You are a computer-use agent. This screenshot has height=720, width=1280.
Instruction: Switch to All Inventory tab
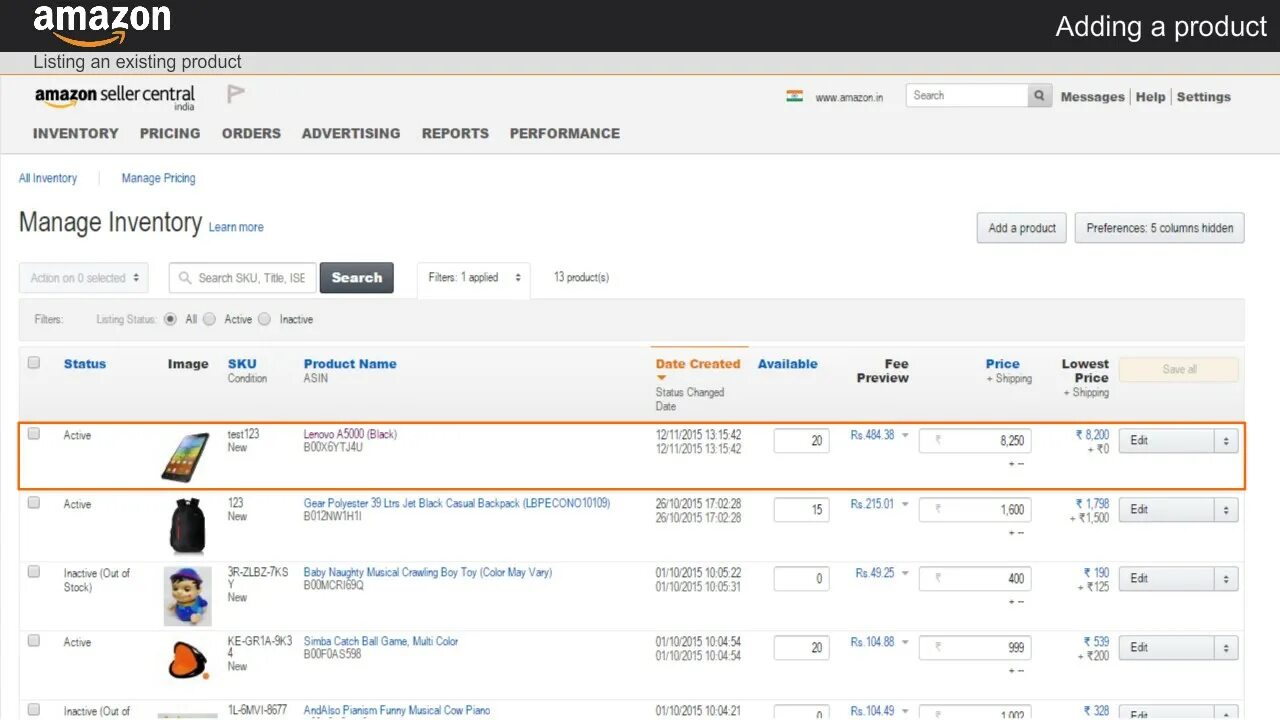tap(48, 178)
